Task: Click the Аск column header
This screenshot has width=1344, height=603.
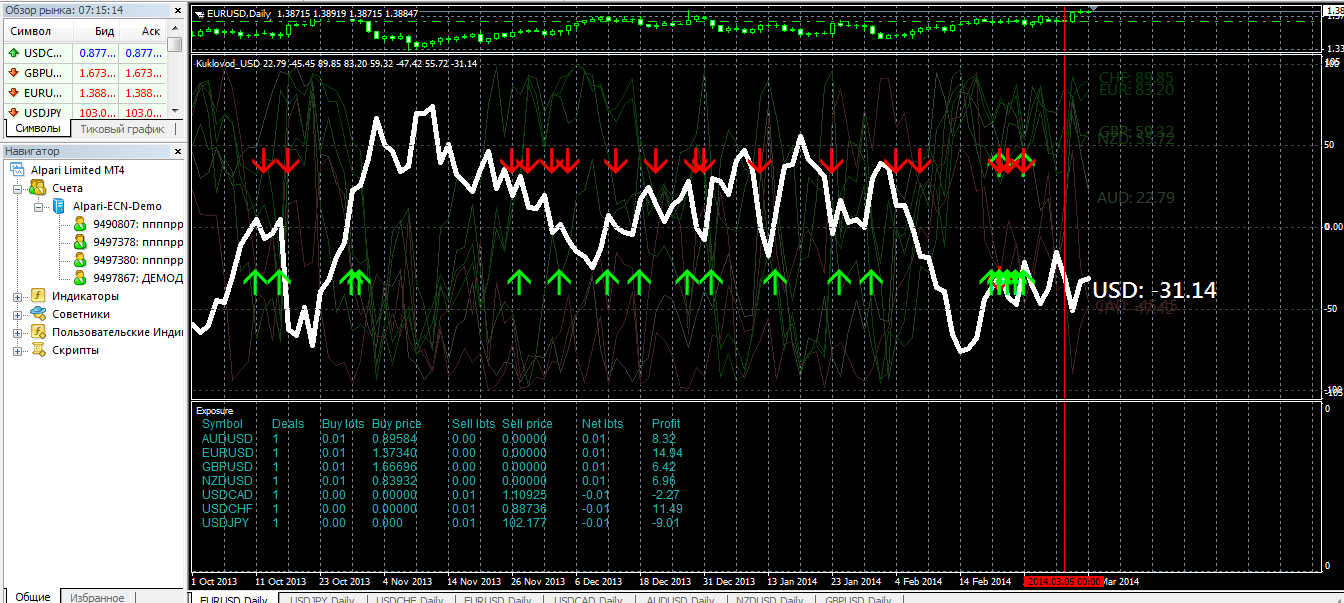Action: click(x=144, y=31)
